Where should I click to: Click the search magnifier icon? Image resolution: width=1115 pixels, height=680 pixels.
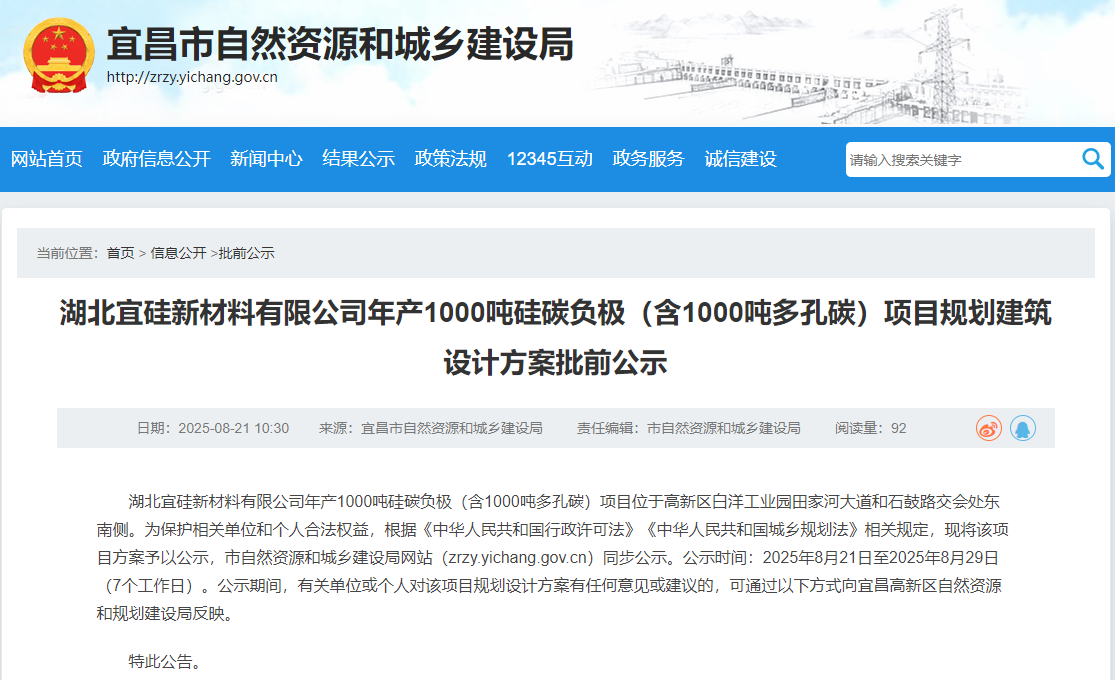click(x=1093, y=159)
